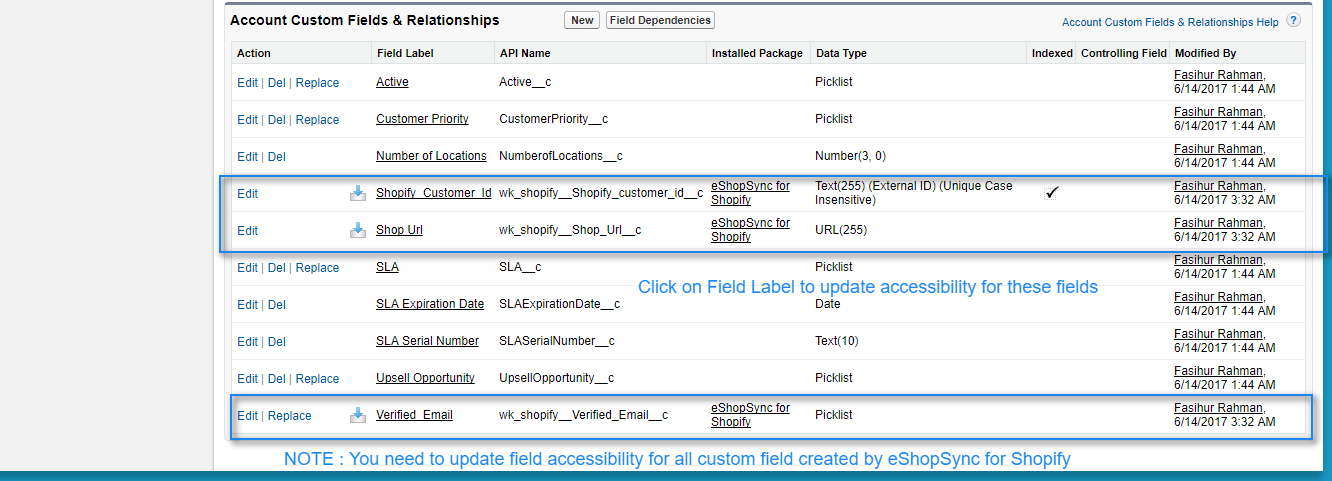Open the Shopify_Customer_Id field label

[433, 193]
